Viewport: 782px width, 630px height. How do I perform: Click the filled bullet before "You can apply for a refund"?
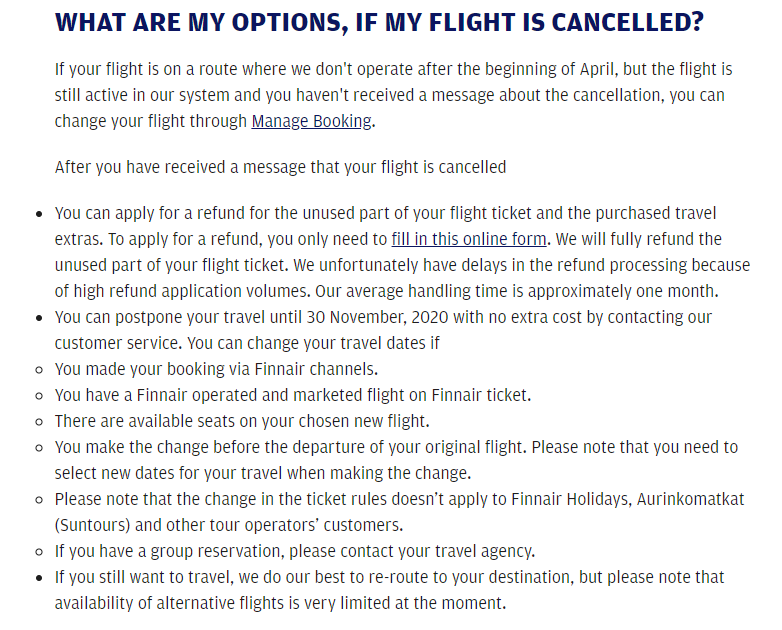[x=39, y=214]
